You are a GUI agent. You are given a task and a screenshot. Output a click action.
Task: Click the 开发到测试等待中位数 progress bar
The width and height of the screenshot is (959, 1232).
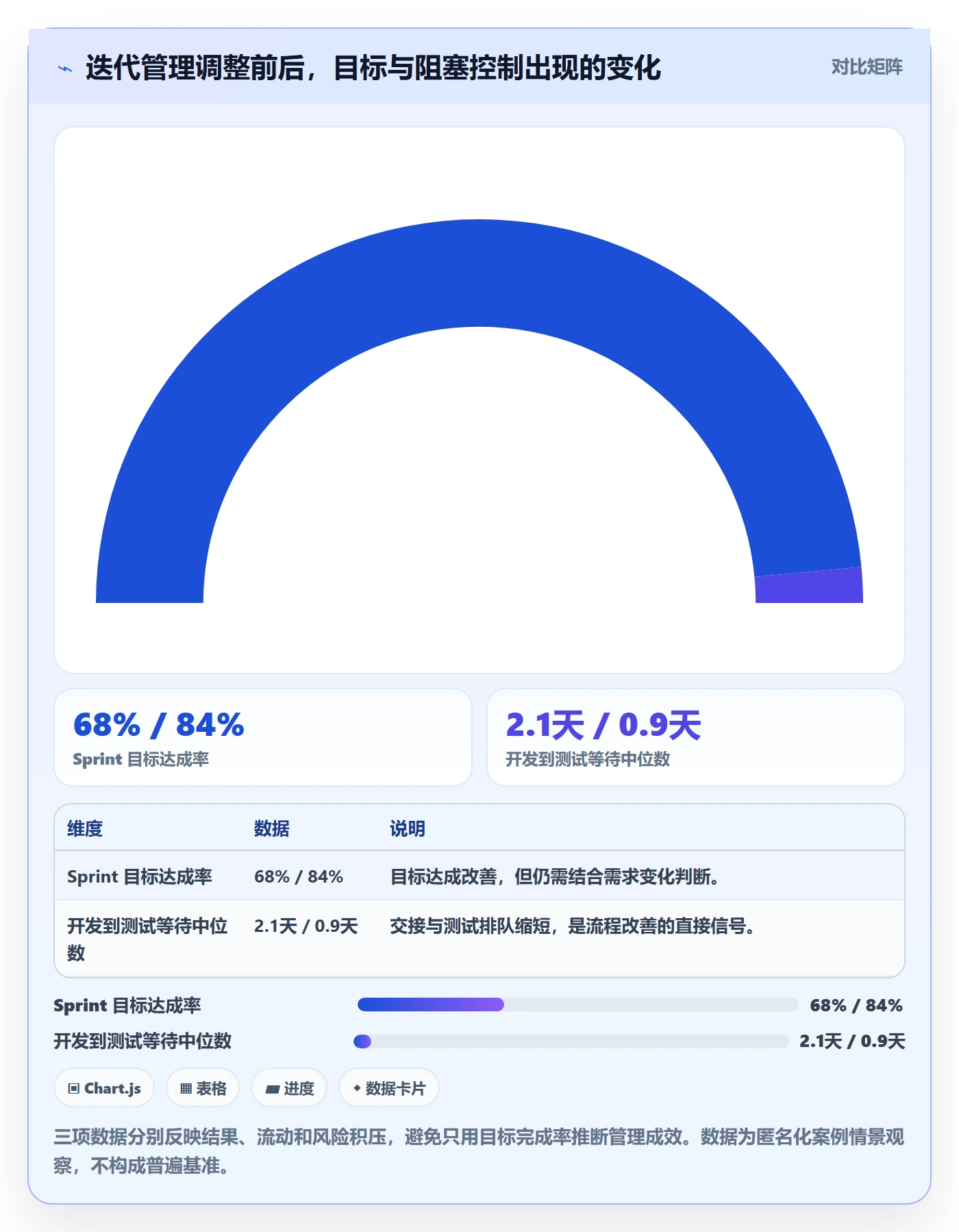571,1042
